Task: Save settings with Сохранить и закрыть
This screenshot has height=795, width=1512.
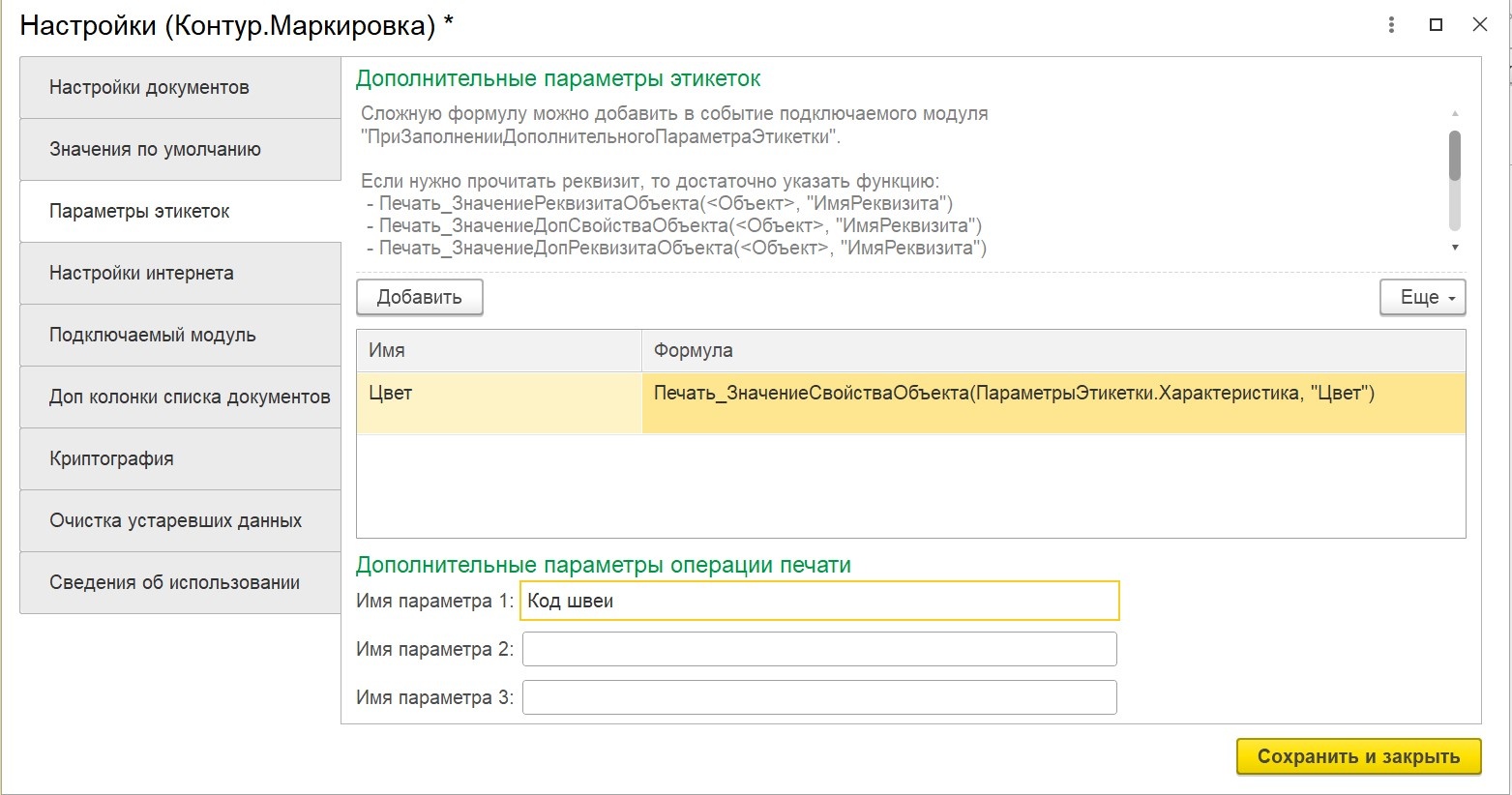Action: click(1358, 756)
